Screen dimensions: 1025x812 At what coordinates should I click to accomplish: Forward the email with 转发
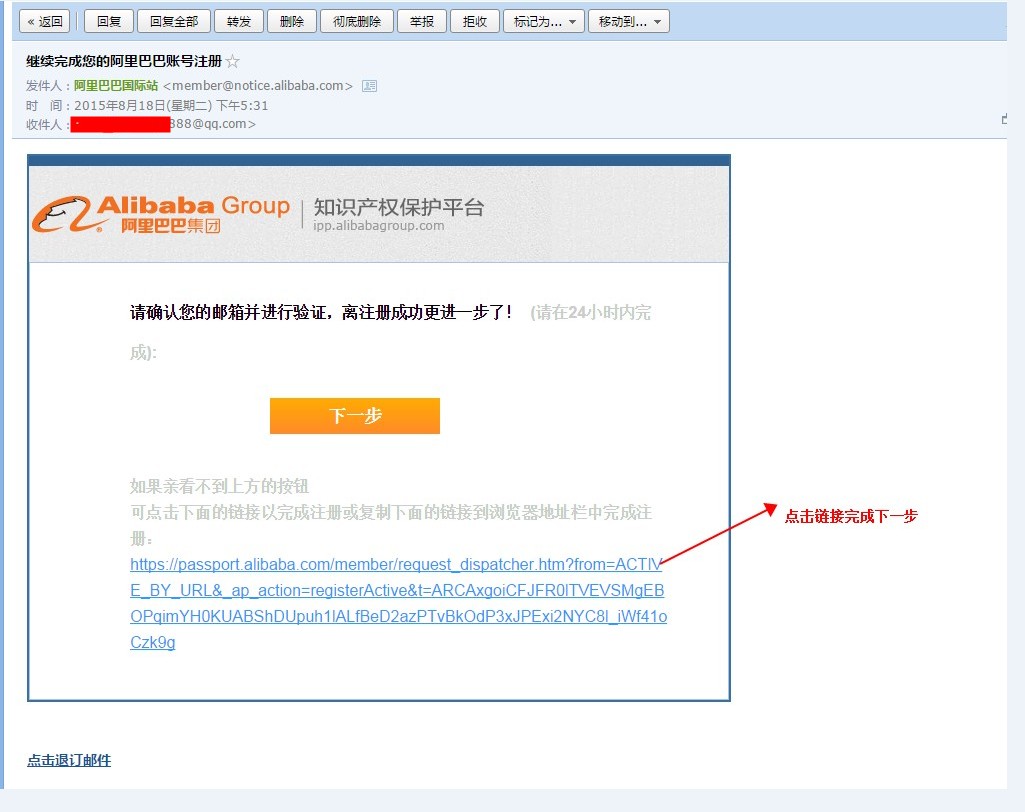[239, 22]
